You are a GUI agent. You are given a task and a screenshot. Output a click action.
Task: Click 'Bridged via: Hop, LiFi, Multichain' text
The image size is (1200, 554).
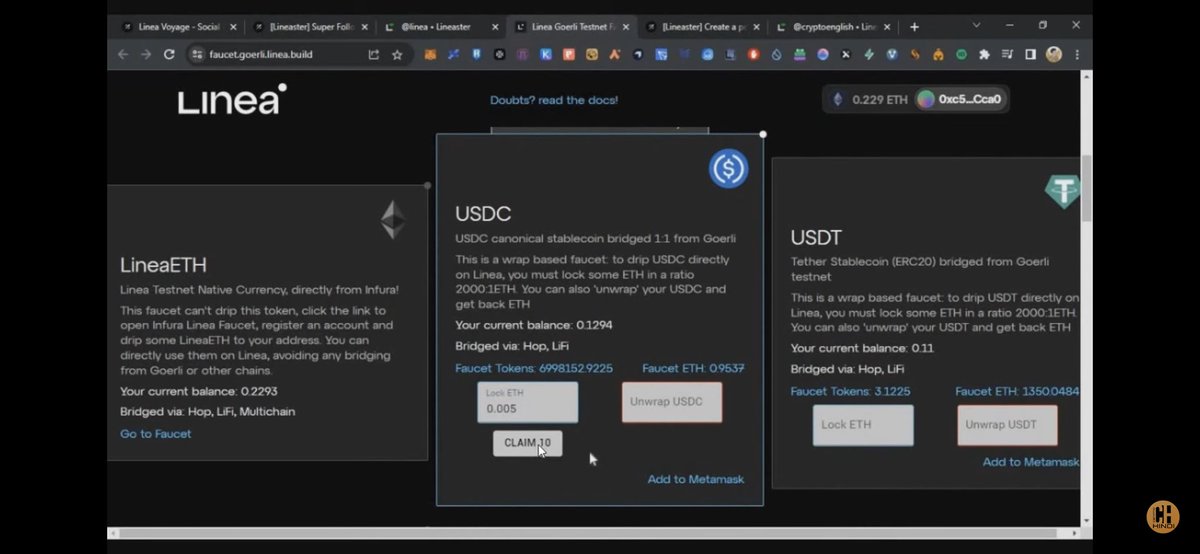(208, 411)
